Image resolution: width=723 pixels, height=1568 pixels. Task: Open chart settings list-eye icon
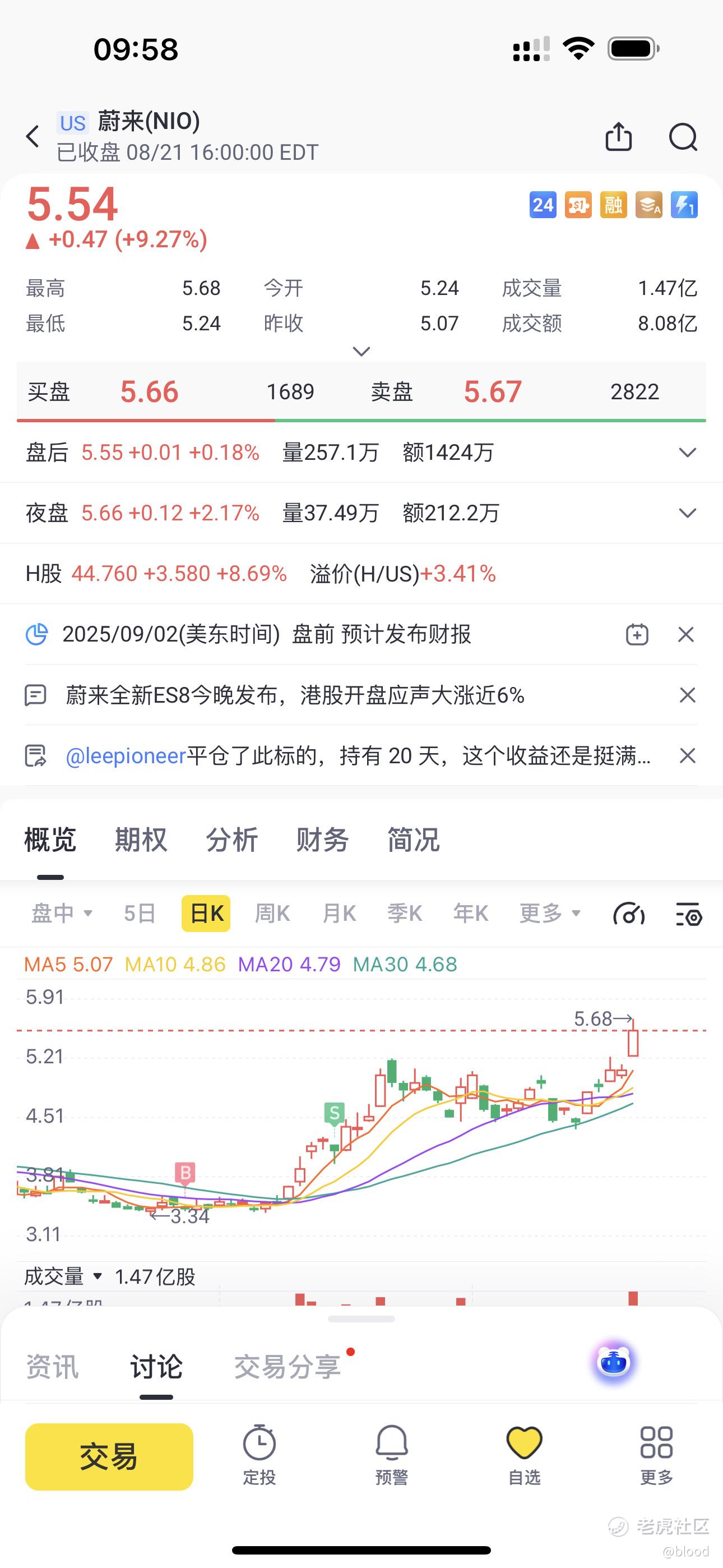tap(689, 914)
